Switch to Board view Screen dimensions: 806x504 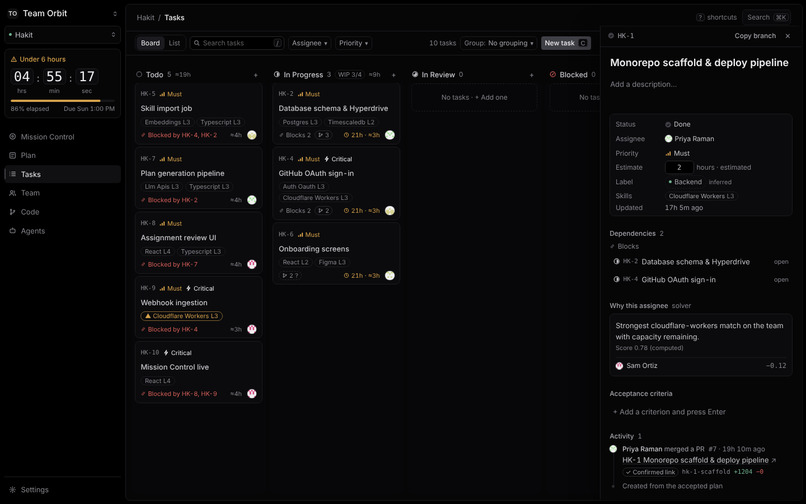tap(150, 43)
